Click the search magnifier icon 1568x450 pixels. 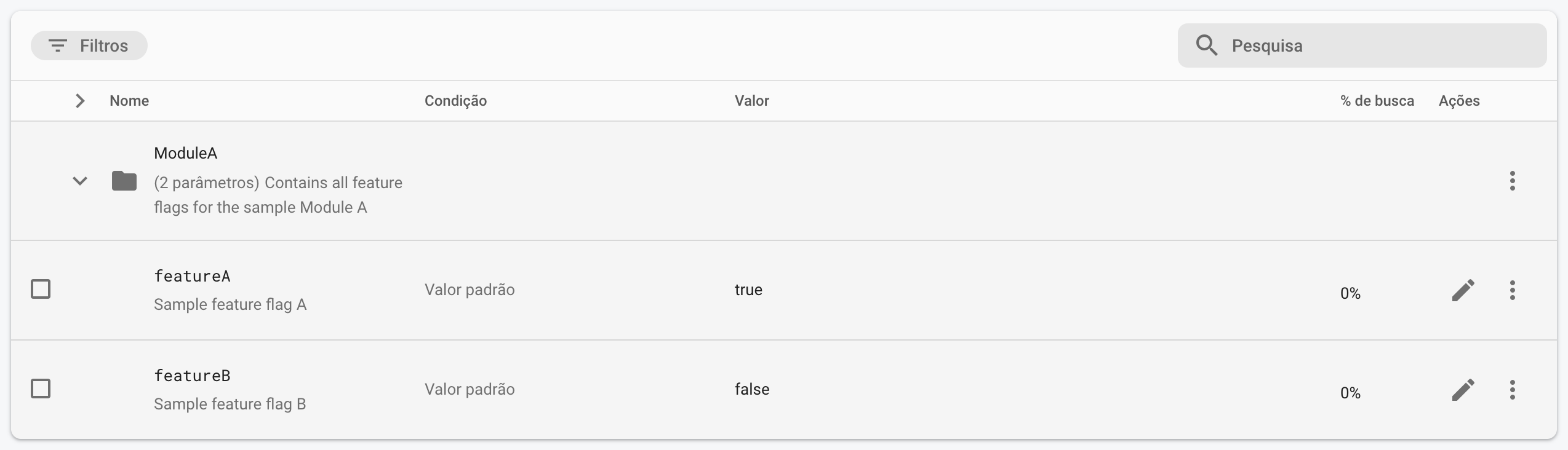(1207, 45)
